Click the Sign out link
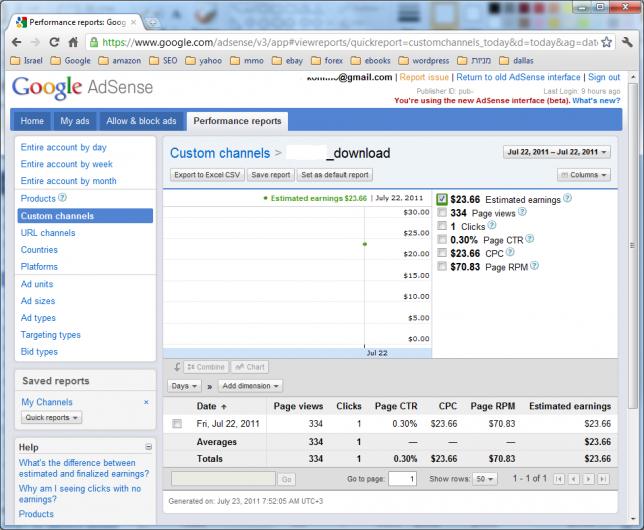 pyautogui.click(x=604, y=77)
